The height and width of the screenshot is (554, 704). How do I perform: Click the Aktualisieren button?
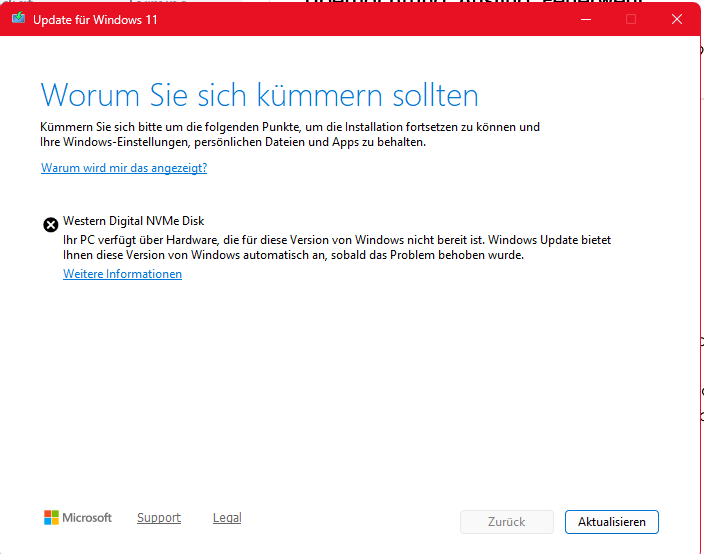point(612,522)
